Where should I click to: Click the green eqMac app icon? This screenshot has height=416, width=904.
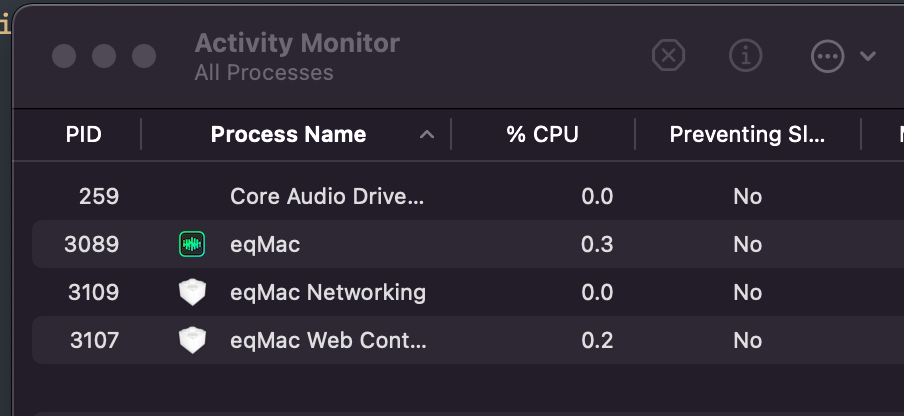191,244
